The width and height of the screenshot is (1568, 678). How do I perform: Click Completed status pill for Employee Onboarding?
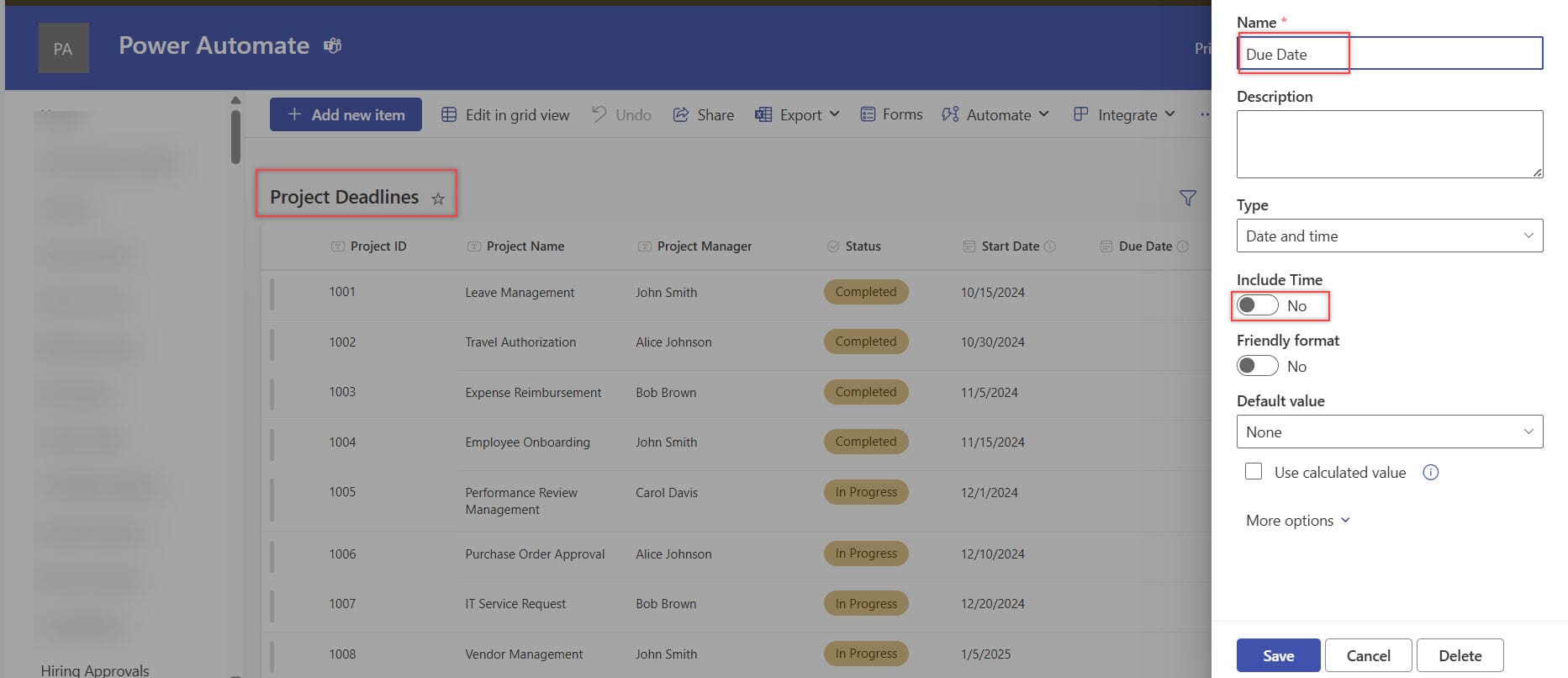coord(865,442)
